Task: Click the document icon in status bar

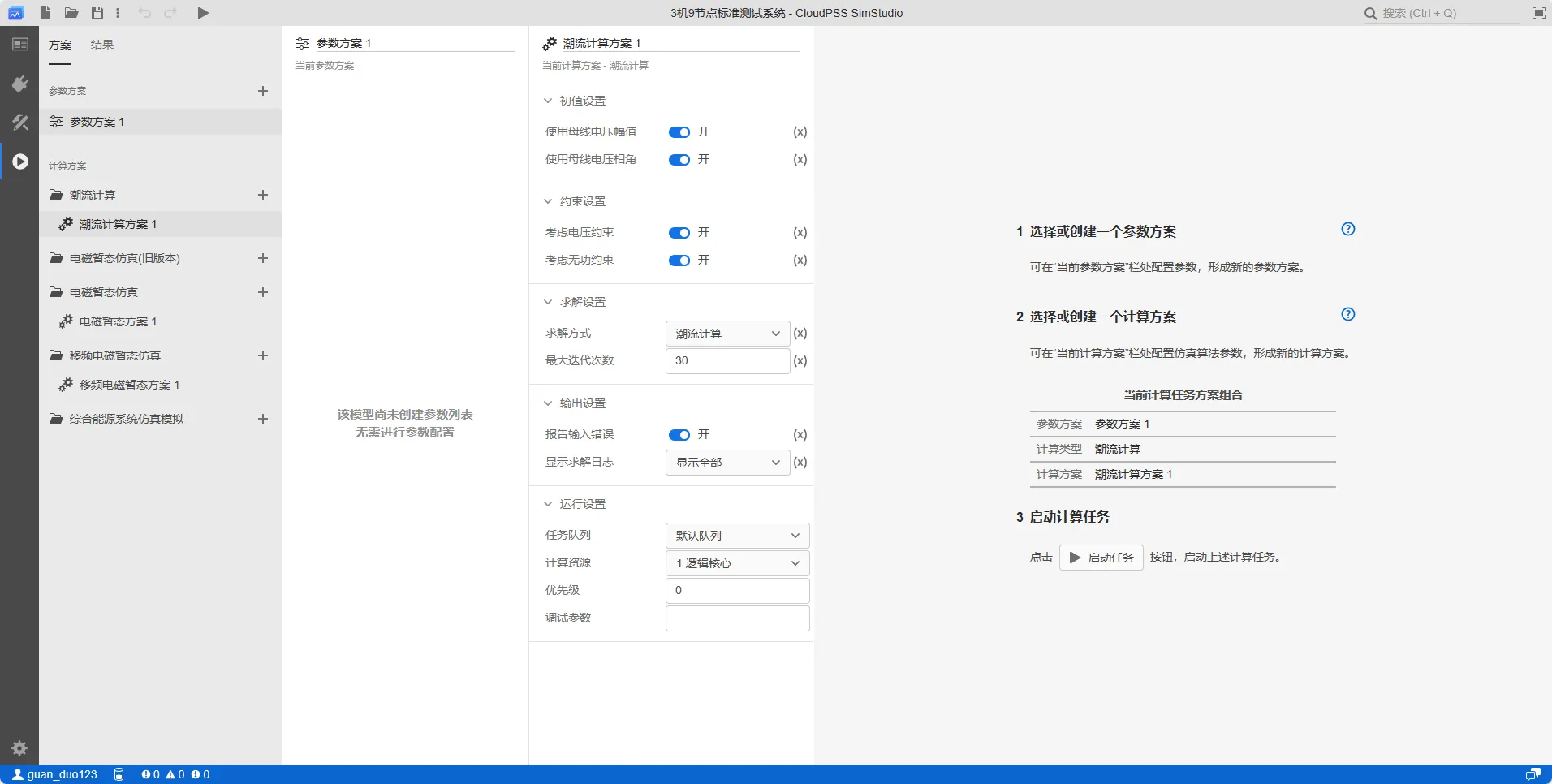Action: [x=119, y=774]
